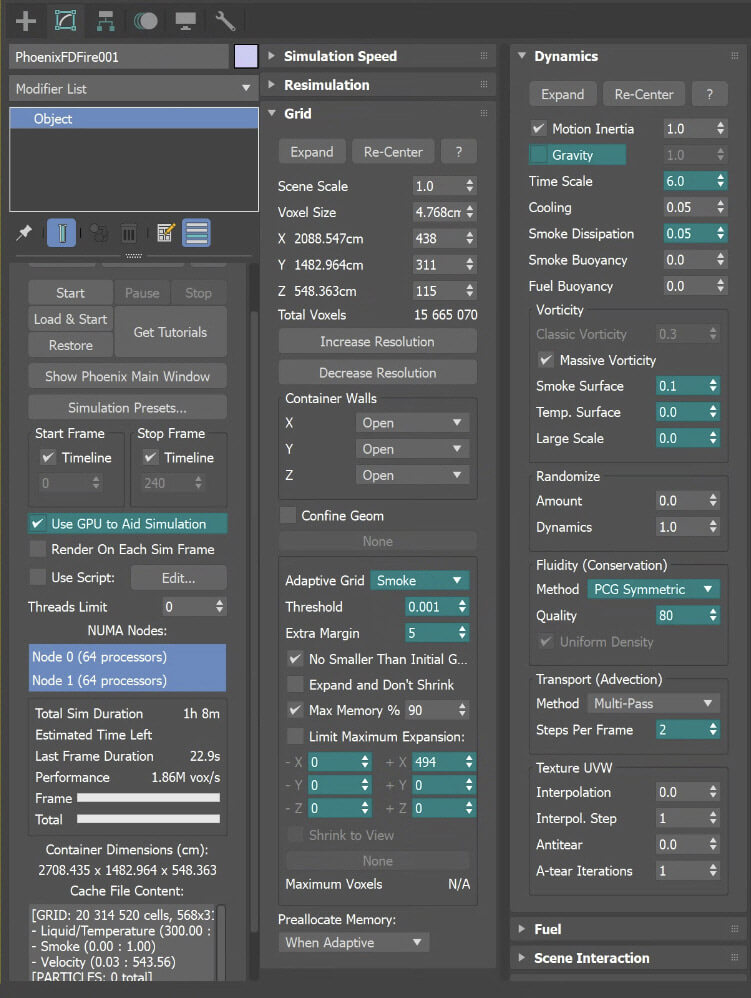Image resolution: width=751 pixels, height=998 pixels.
Task: Enable Render On Each Sim Frame
Action: pyautogui.click(x=38, y=549)
